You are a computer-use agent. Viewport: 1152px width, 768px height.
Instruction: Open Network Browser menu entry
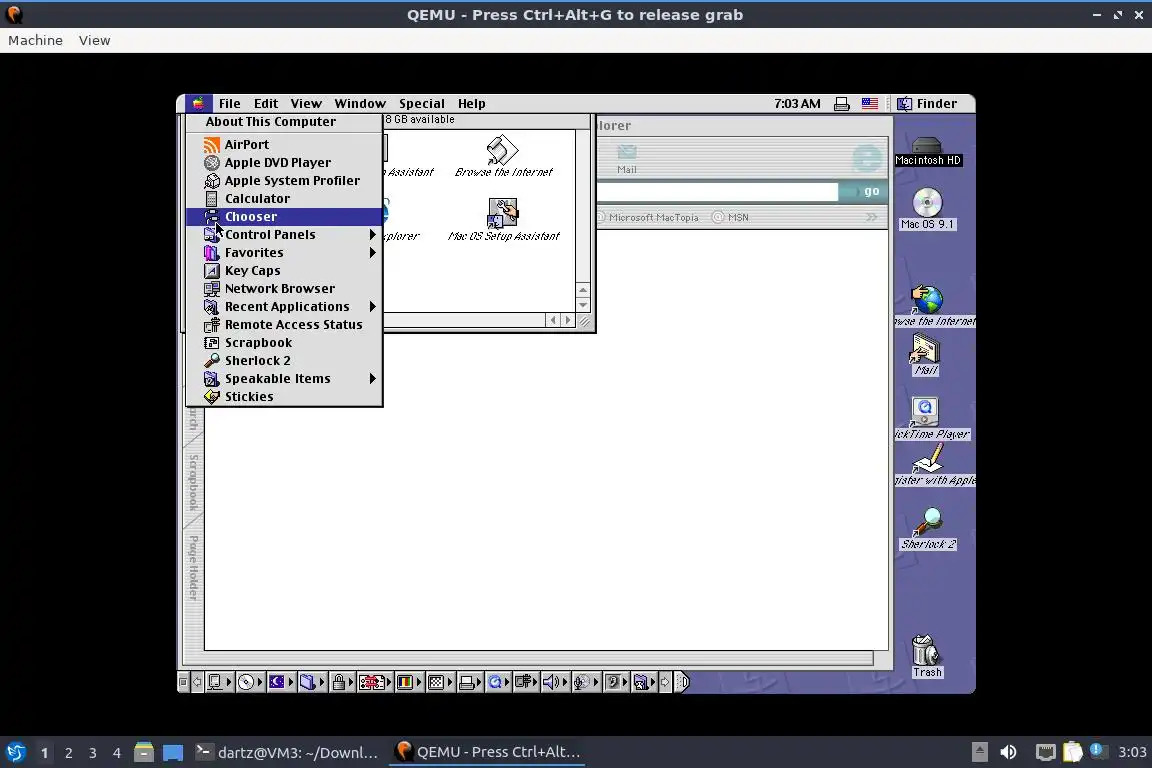tap(284, 289)
